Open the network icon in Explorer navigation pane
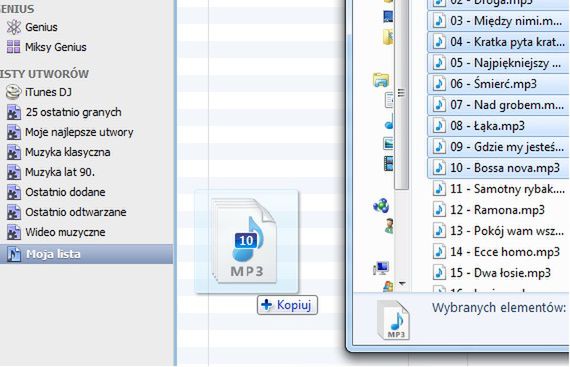This screenshot has height=367, width=570. [x=381, y=206]
